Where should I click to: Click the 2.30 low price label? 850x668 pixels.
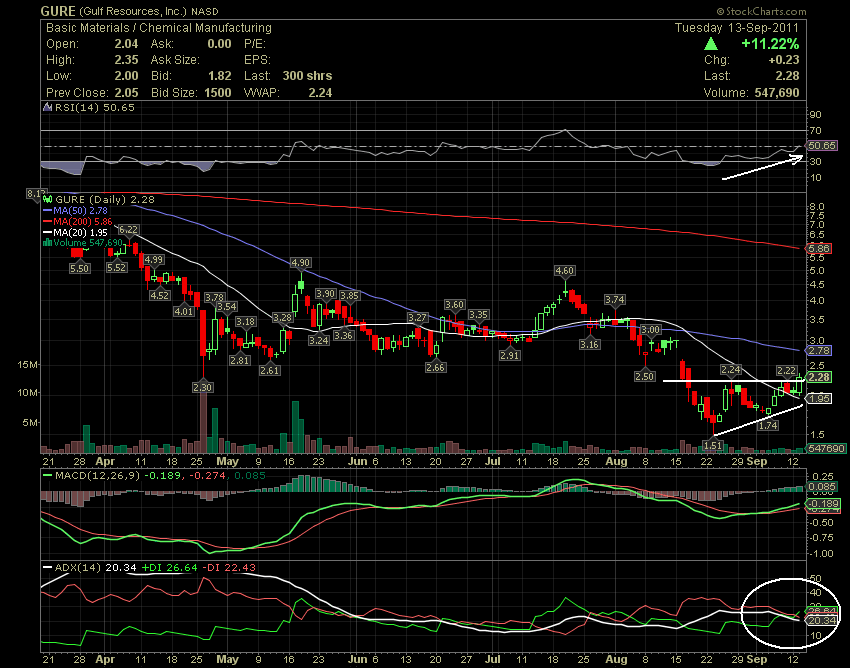pyautogui.click(x=202, y=387)
